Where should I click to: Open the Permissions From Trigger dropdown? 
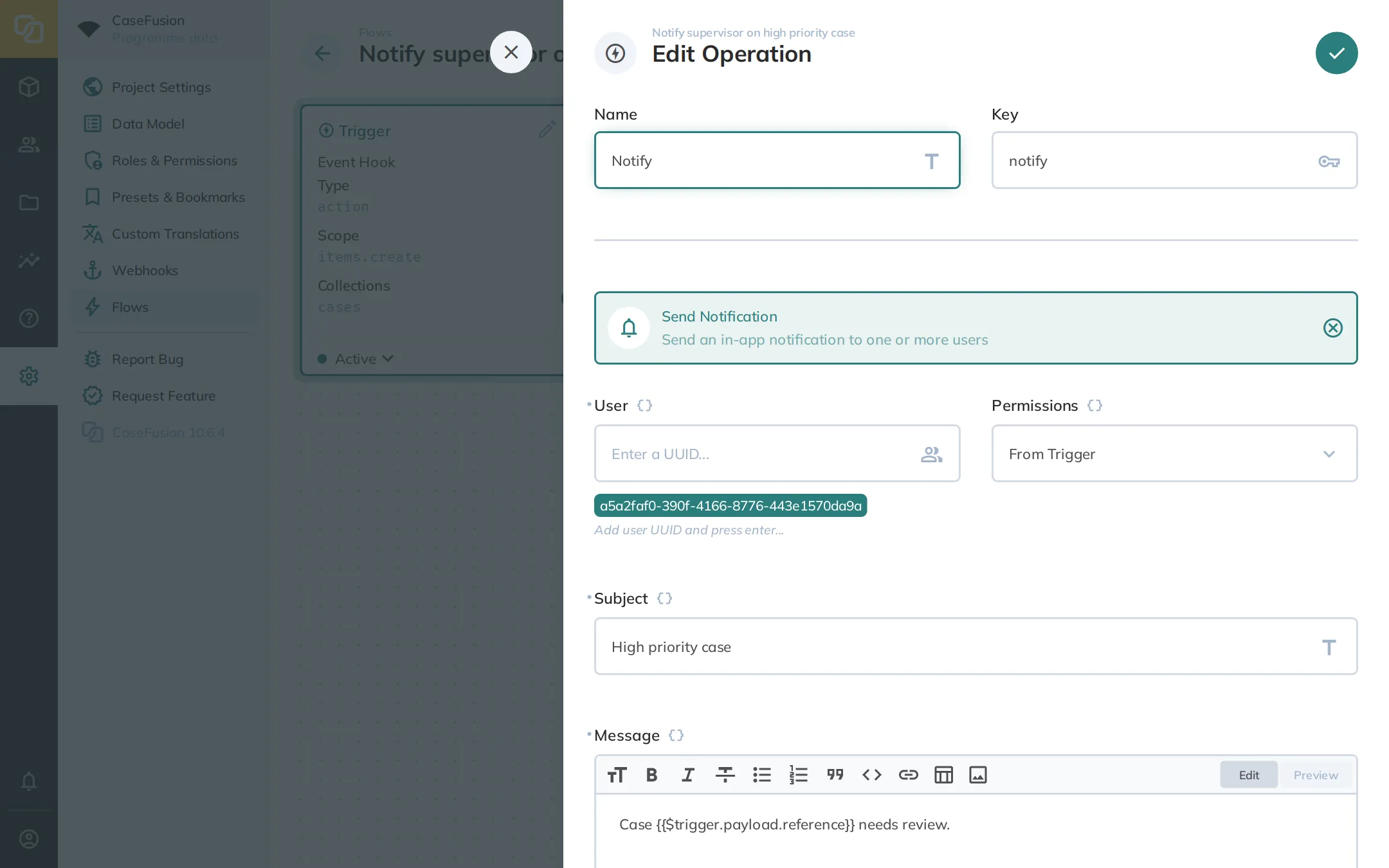[1174, 453]
